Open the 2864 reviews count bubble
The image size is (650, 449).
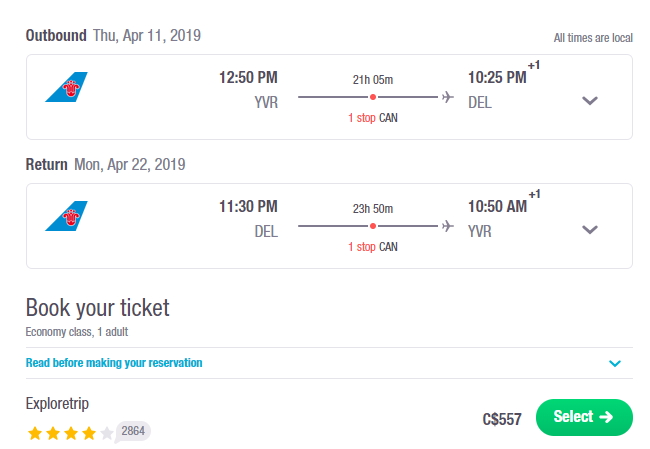pyautogui.click(x=133, y=431)
